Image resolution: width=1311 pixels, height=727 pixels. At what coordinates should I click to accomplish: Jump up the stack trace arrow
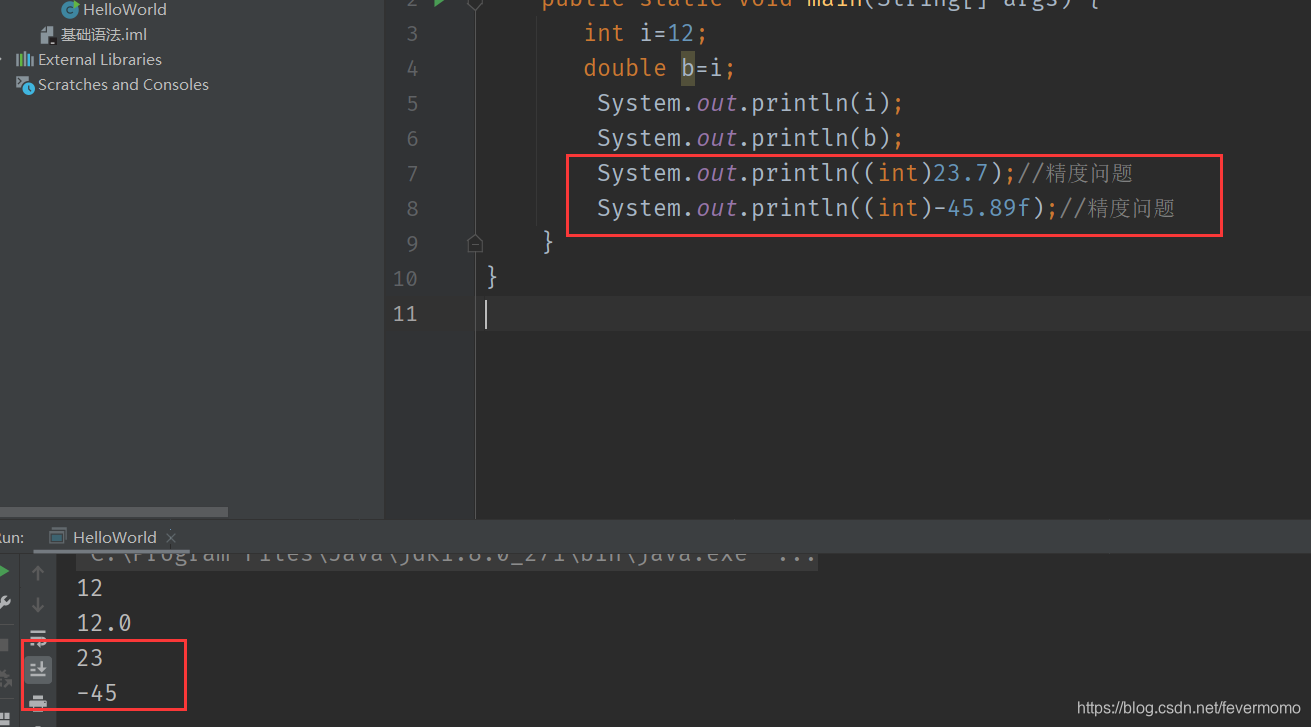[x=38, y=573]
